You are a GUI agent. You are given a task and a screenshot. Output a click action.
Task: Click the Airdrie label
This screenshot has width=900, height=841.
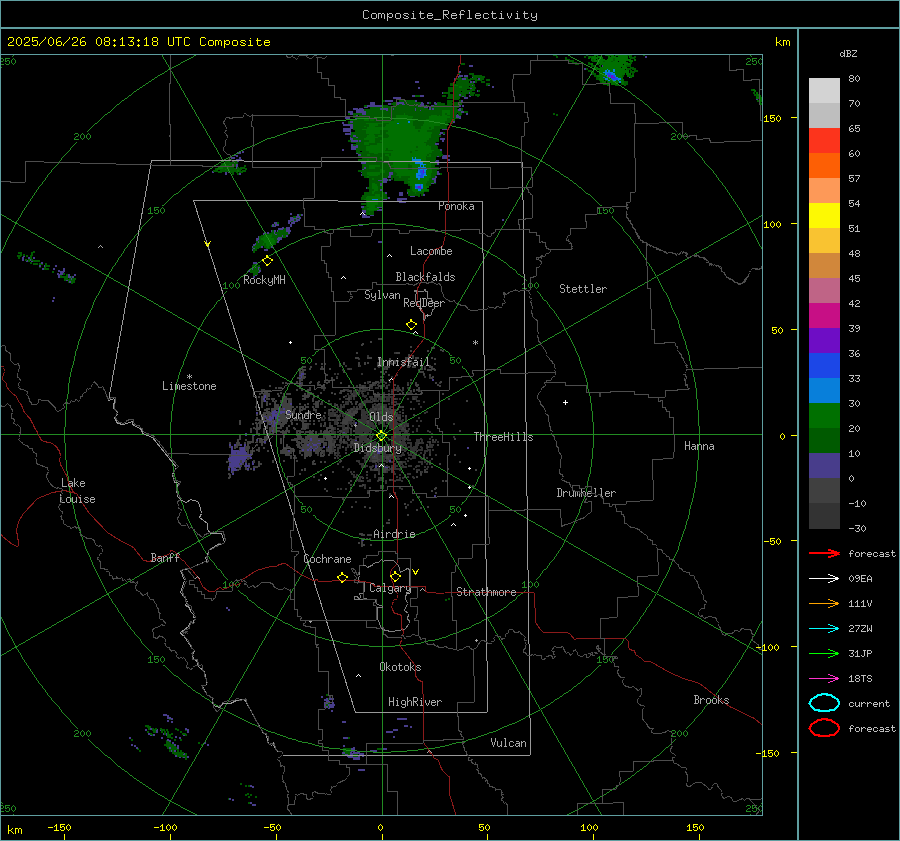394,534
